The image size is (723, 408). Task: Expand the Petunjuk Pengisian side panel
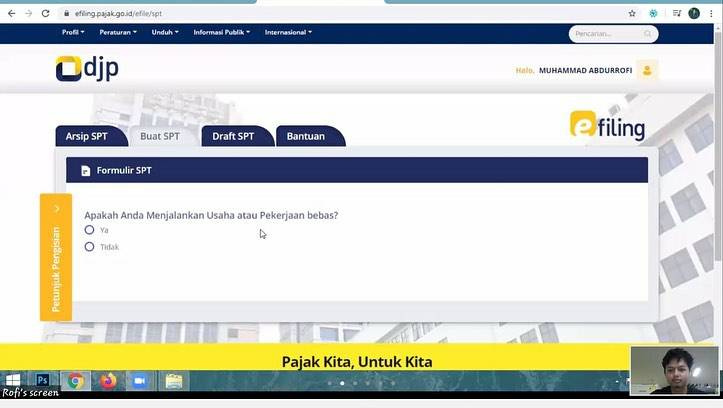click(x=56, y=256)
